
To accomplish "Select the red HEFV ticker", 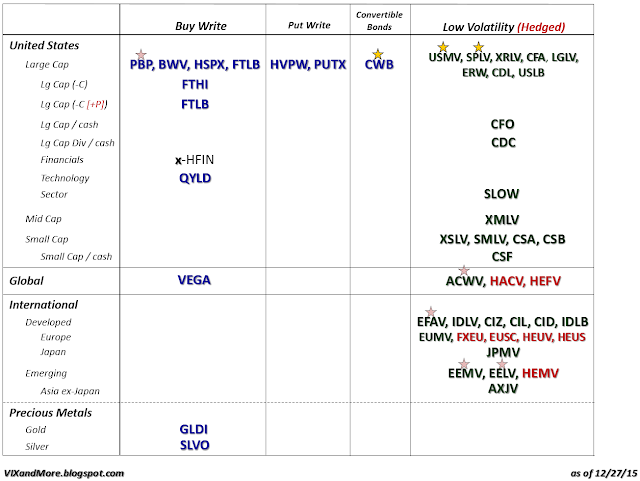I will pos(545,281).
